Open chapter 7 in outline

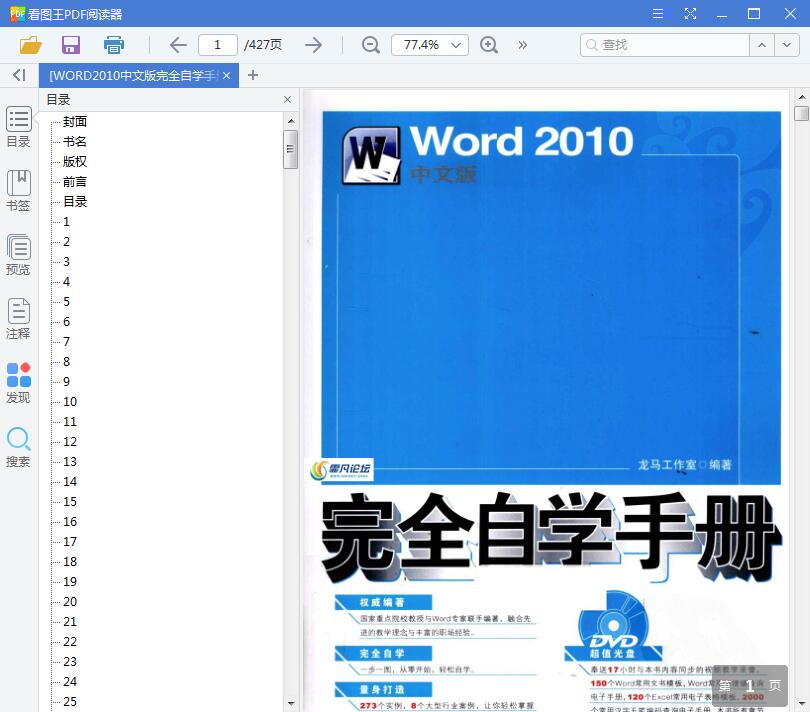[66, 342]
